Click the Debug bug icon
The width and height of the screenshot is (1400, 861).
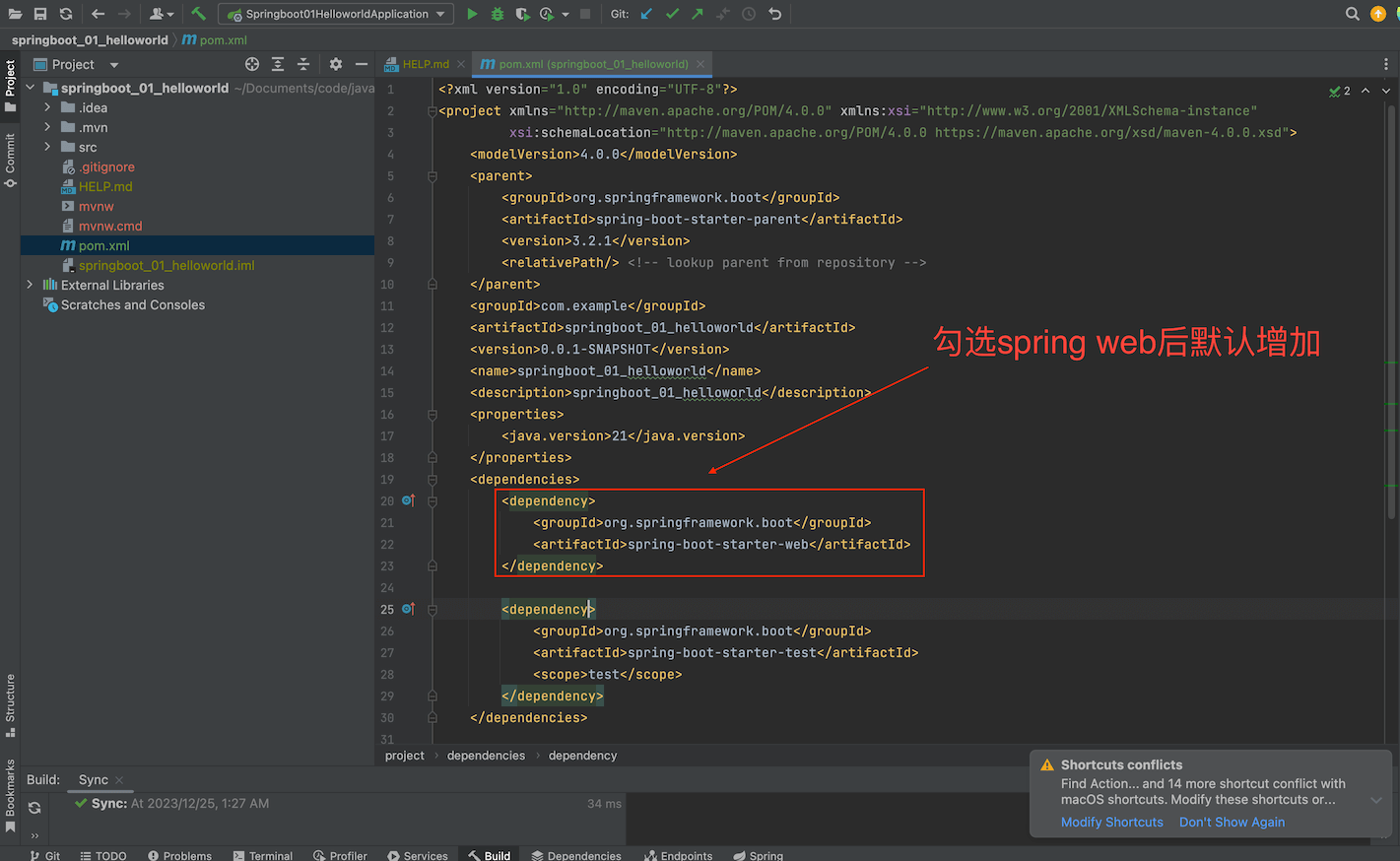[498, 14]
